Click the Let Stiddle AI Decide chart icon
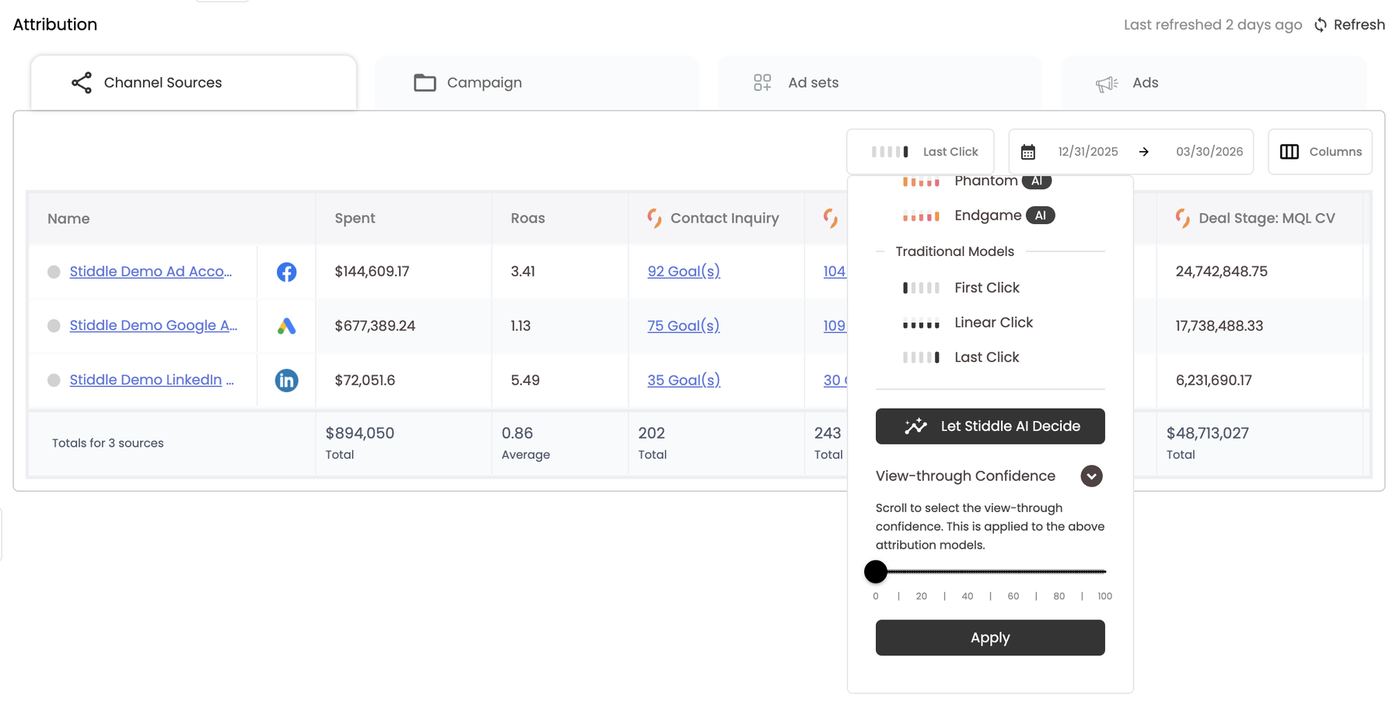 pos(916,426)
